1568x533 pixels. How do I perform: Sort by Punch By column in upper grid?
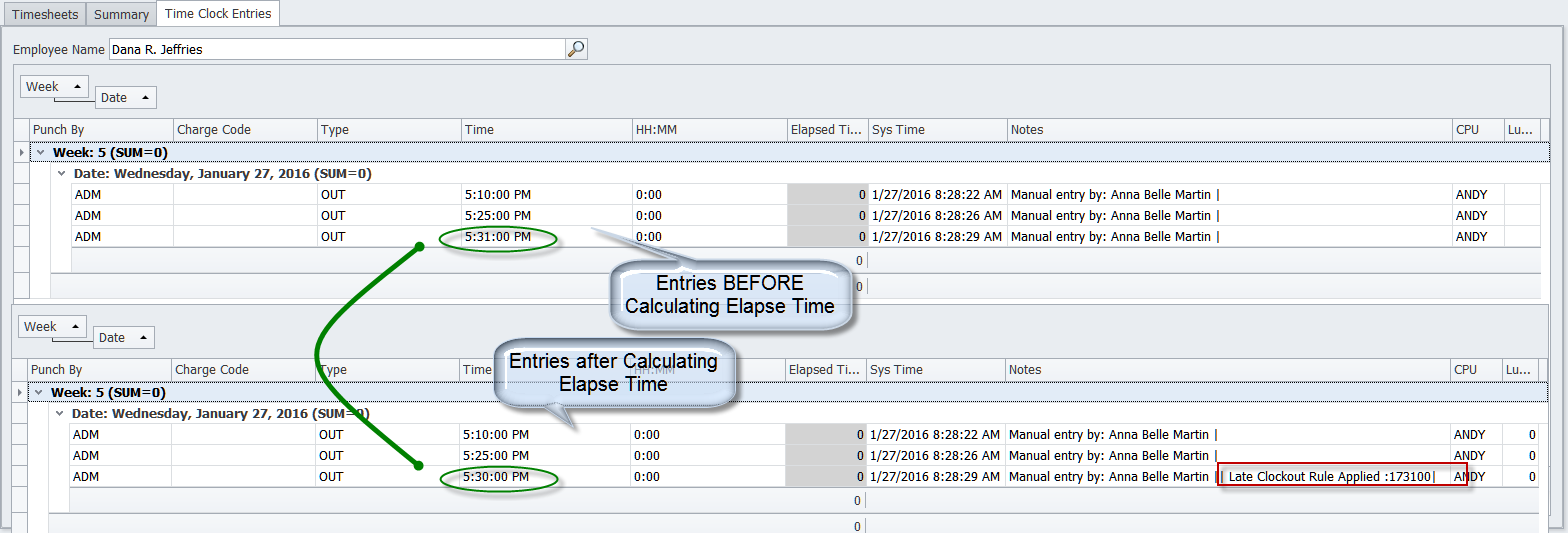100,129
